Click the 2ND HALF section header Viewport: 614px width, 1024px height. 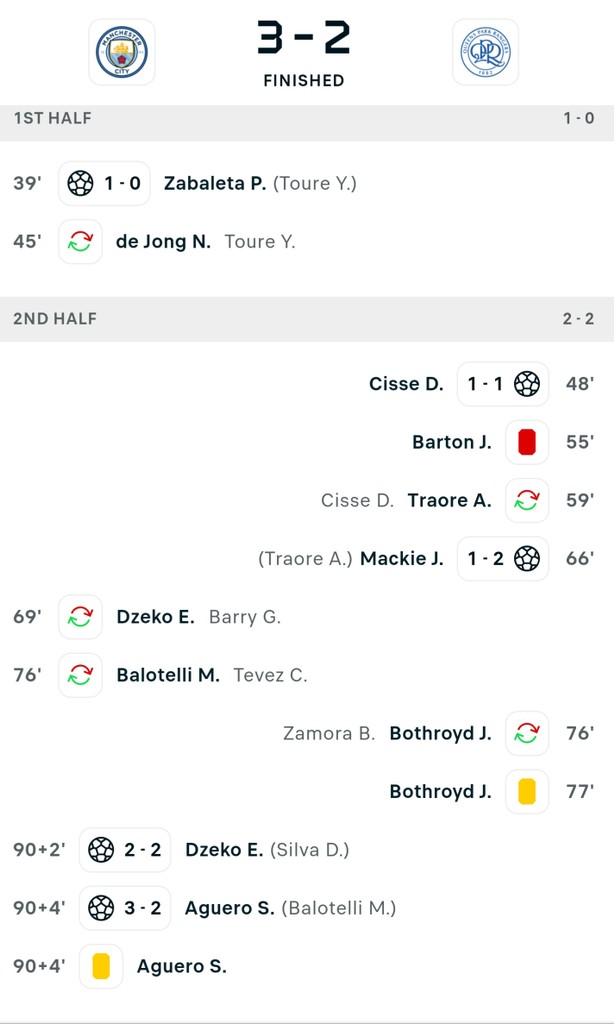pyautogui.click(x=55, y=319)
